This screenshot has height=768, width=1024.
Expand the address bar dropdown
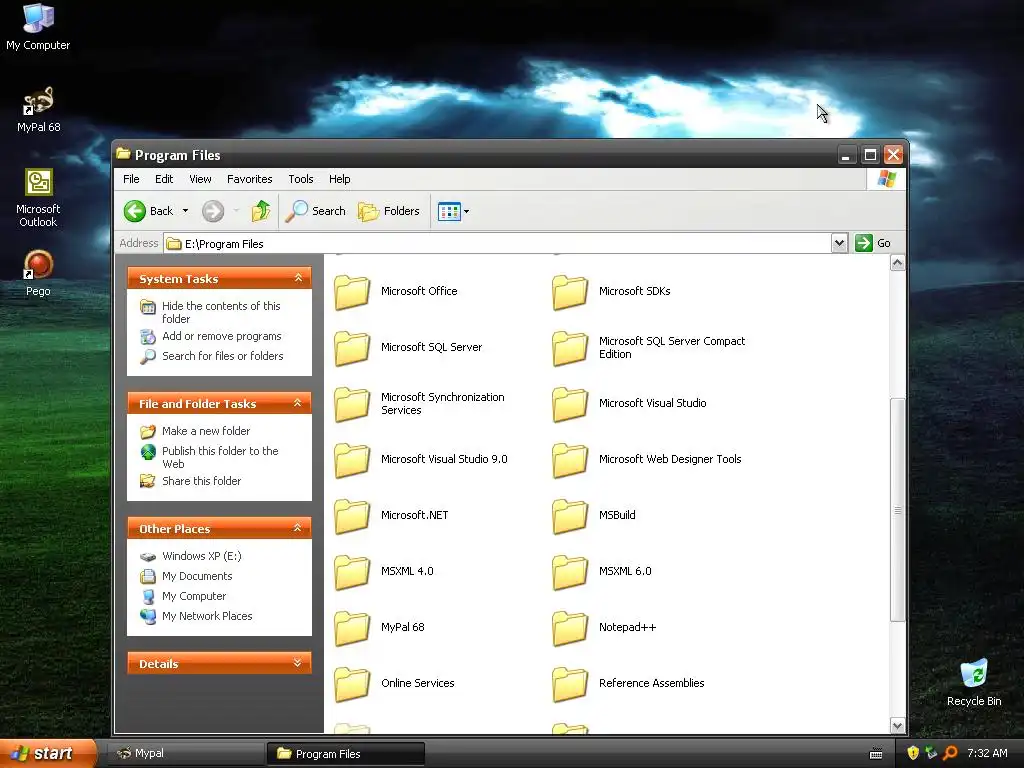tap(839, 244)
